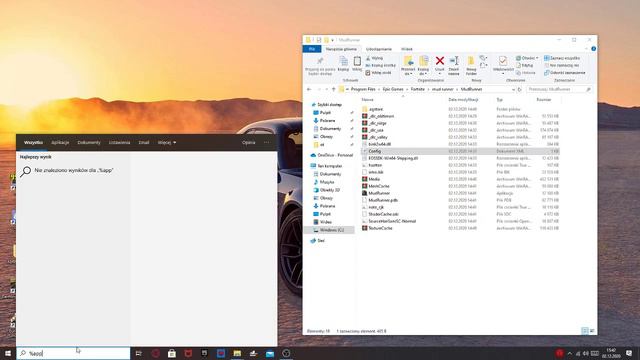
Task: Open the Otwórz dropdown in the ribbon
Action: coord(527,58)
